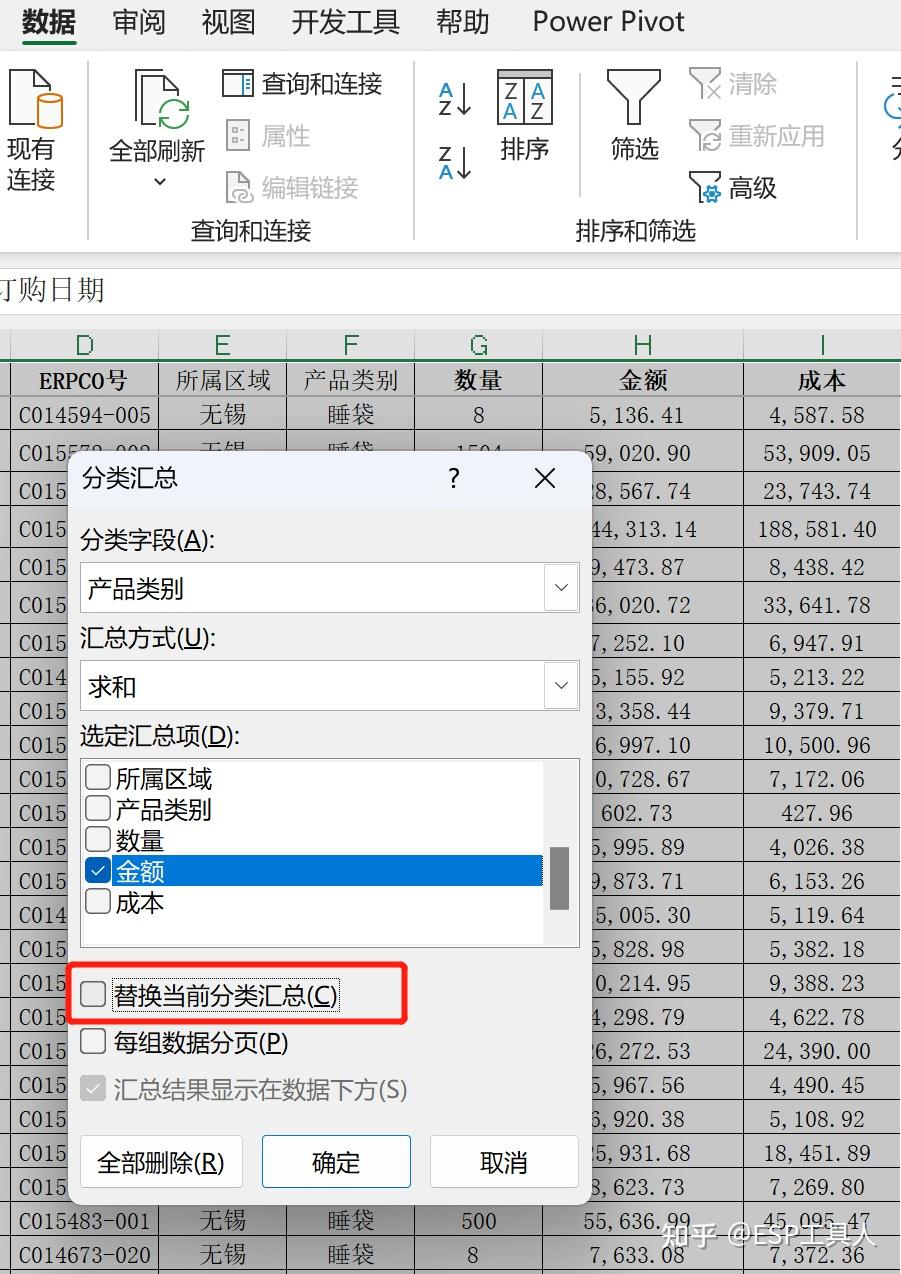Click the Properties (属性) button in ribbon
901x1274 pixels.
pyautogui.click(x=267, y=136)
